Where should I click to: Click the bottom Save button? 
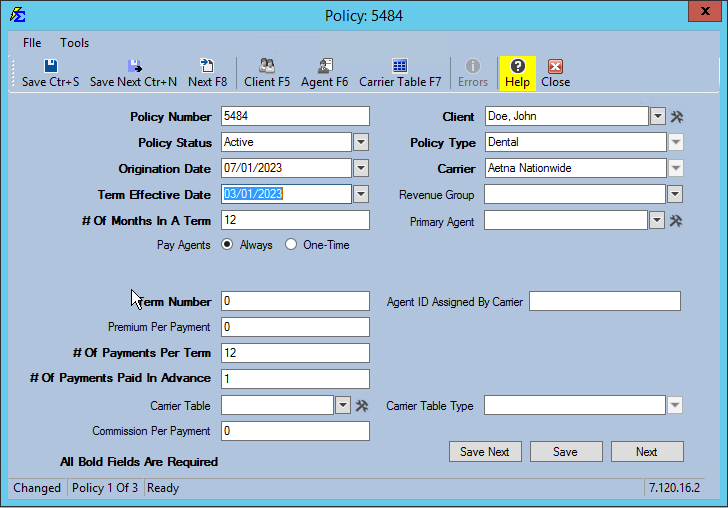pyautogui.click(x=566, y=451)
